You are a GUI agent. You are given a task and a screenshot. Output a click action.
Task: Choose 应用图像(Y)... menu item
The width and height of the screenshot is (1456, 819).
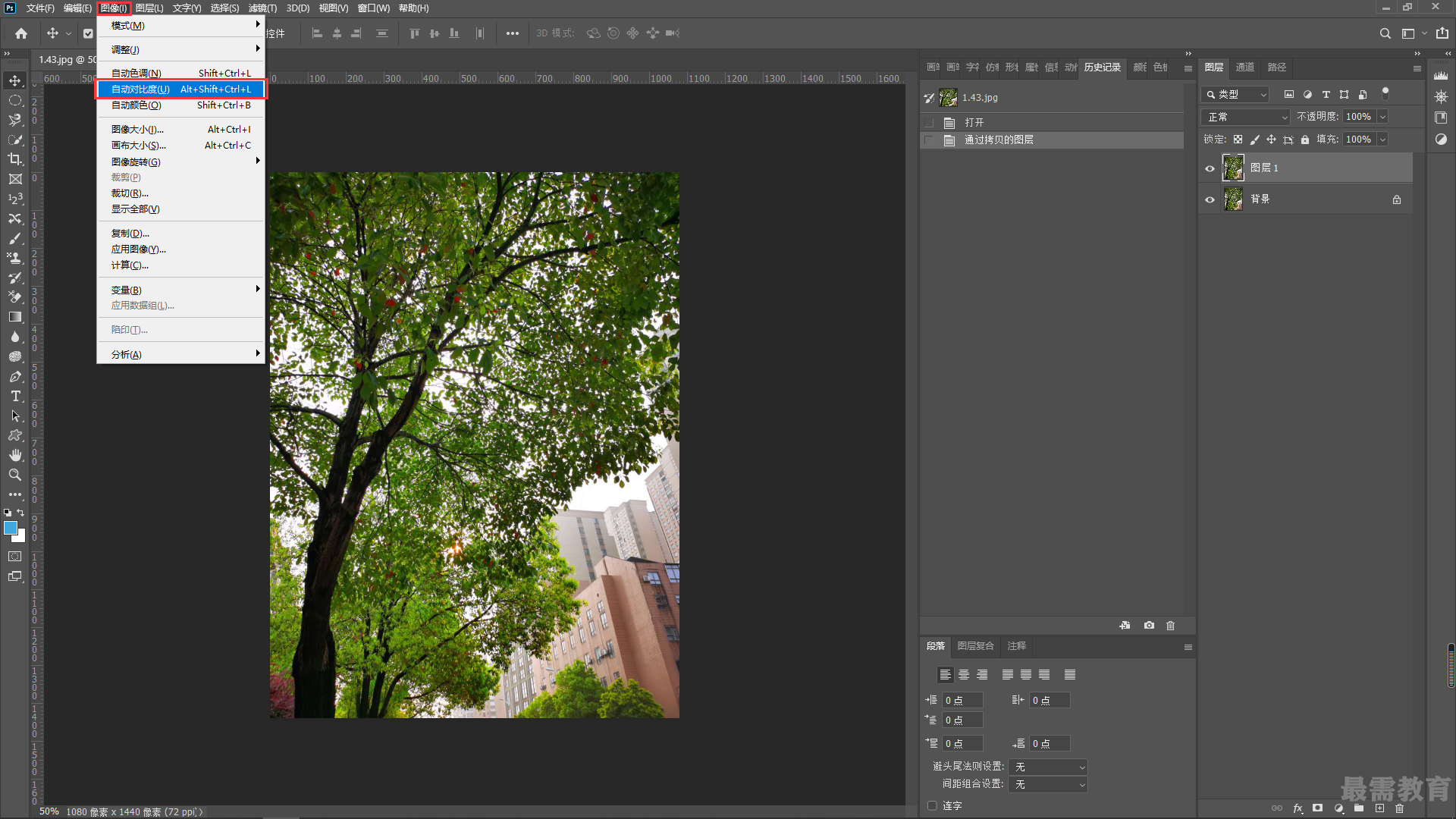coord(180,249)
